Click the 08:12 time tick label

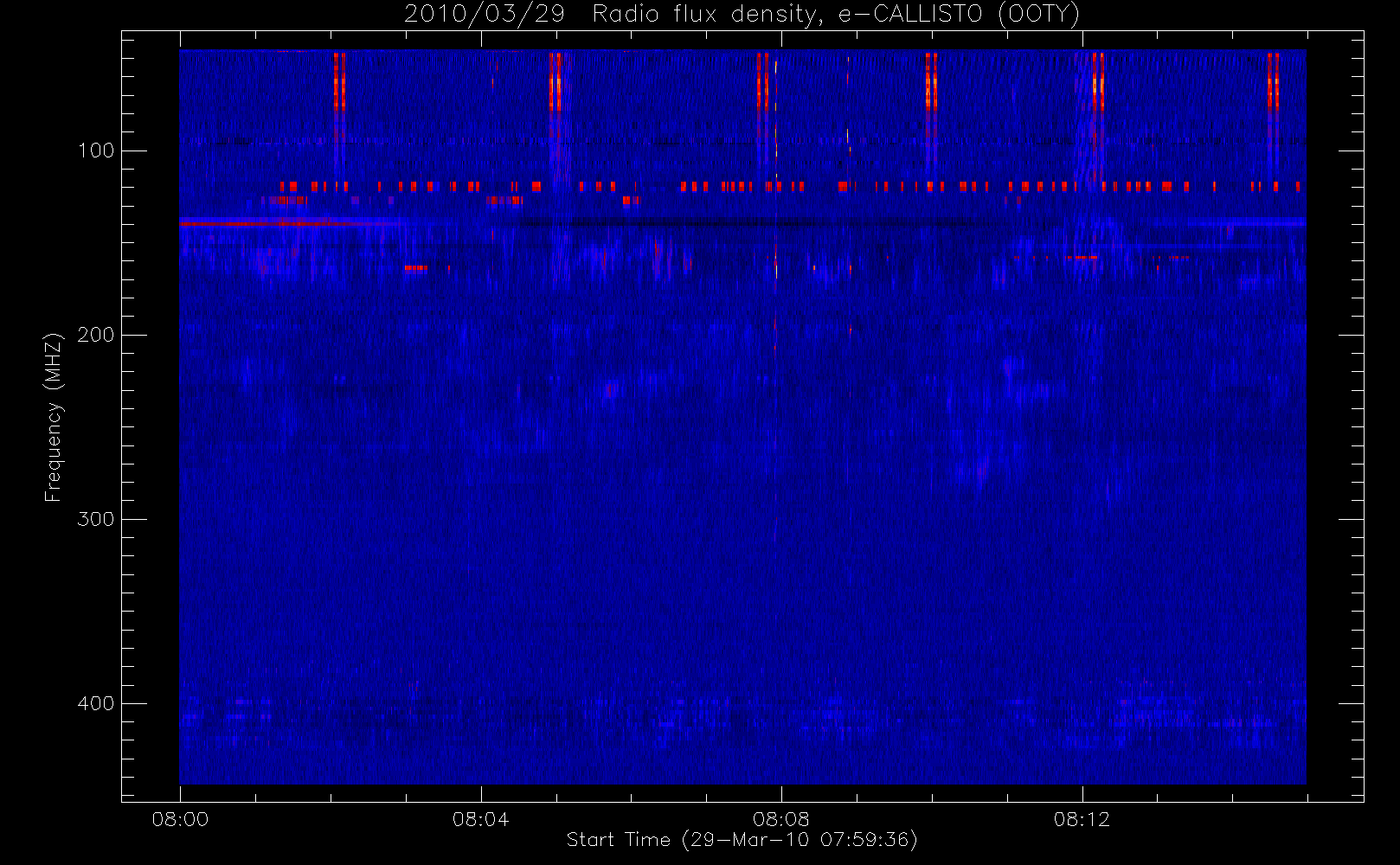pos(1082,819)
